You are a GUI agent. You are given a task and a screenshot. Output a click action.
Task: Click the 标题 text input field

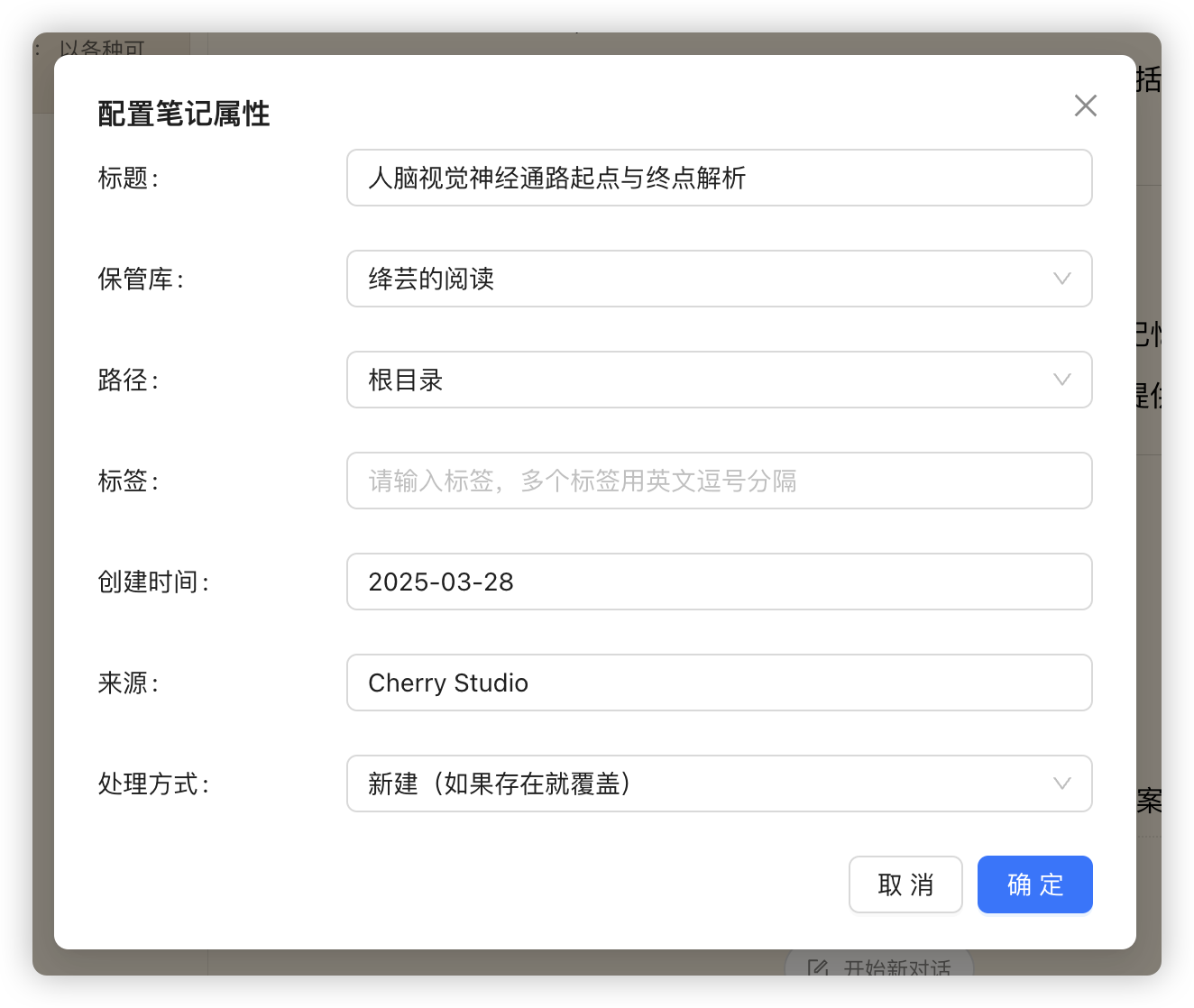pyautogui.click(x=719, y=178)
